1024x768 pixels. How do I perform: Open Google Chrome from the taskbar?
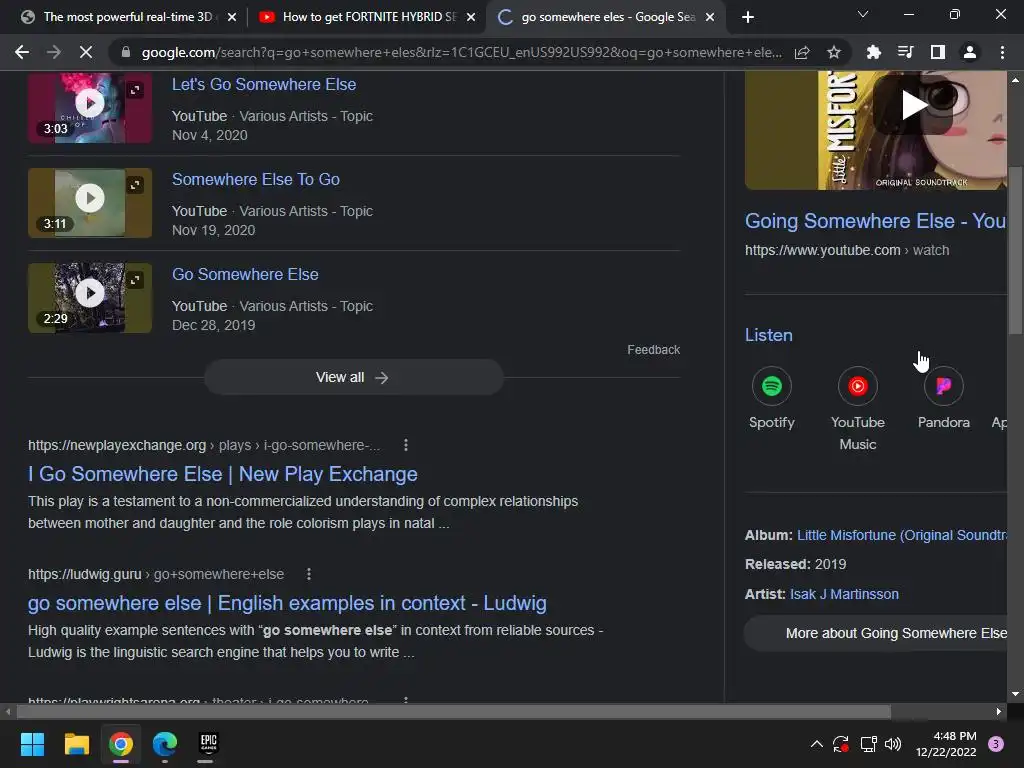coord(121,744)
